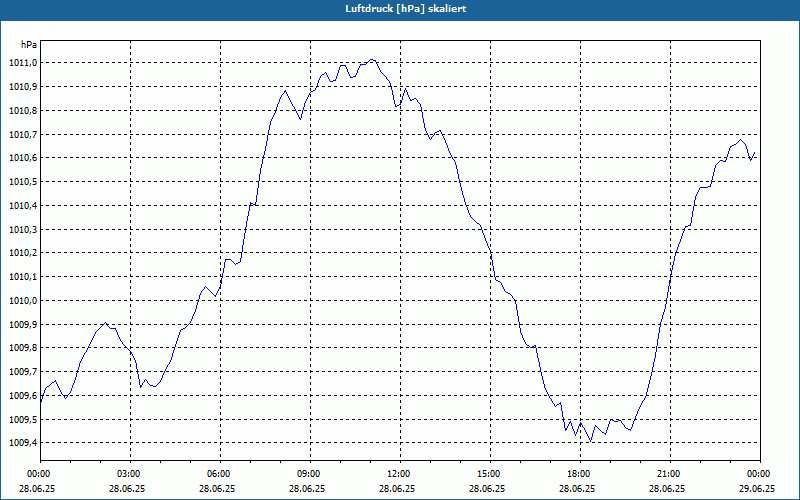
Task: Pick the 1009,9 axis label
Action: point(23,324)
